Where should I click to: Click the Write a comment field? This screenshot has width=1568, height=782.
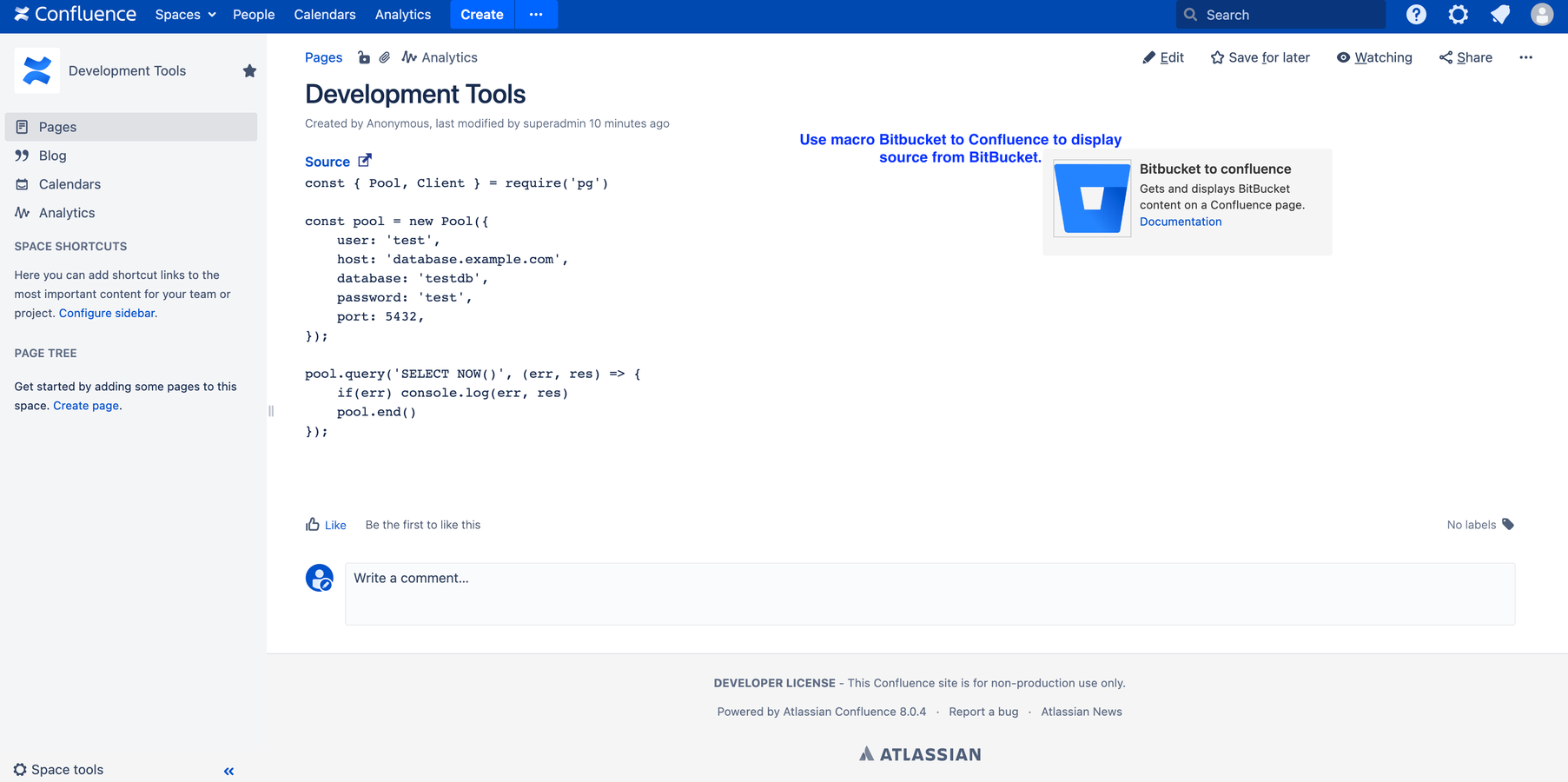(x=930, y=593)
